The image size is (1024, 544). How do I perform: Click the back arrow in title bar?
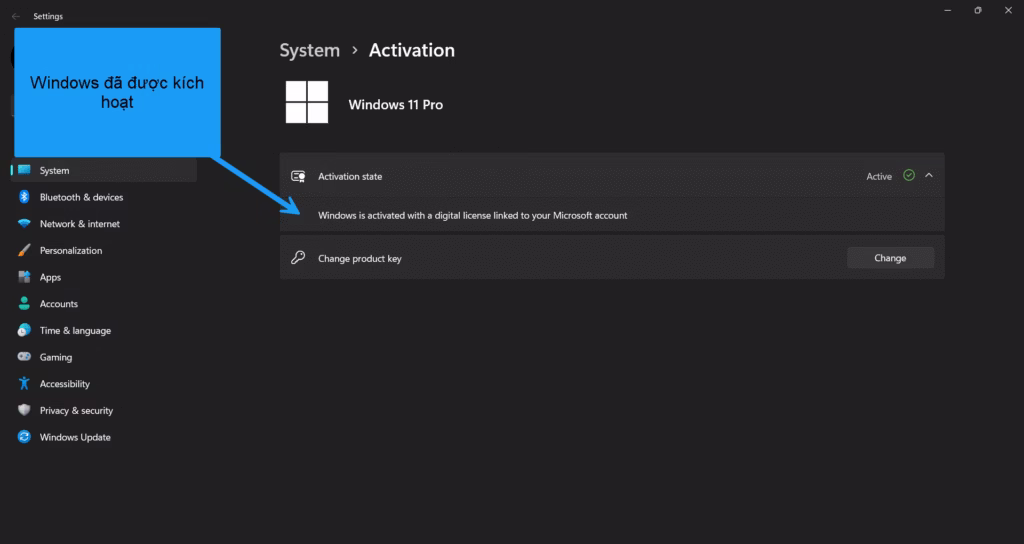point(16,16)
